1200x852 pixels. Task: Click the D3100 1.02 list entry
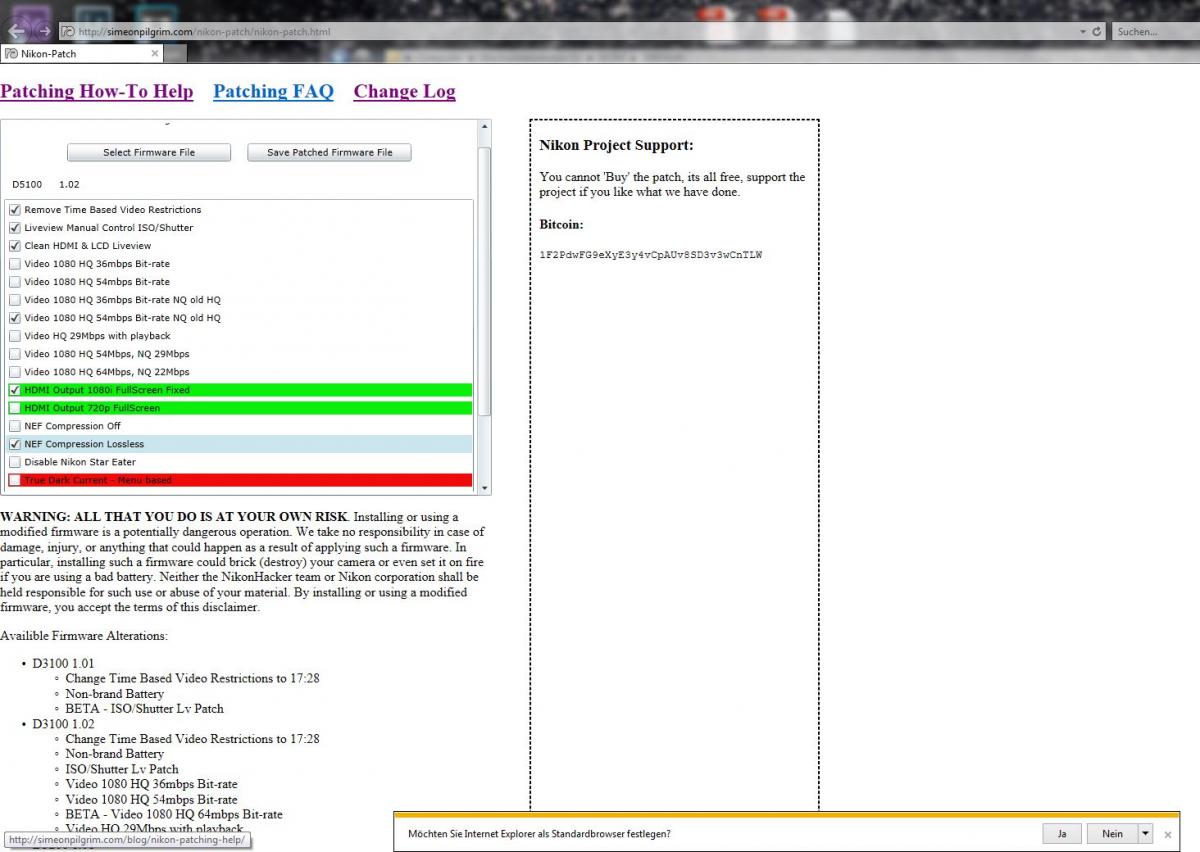pos(63,724)
